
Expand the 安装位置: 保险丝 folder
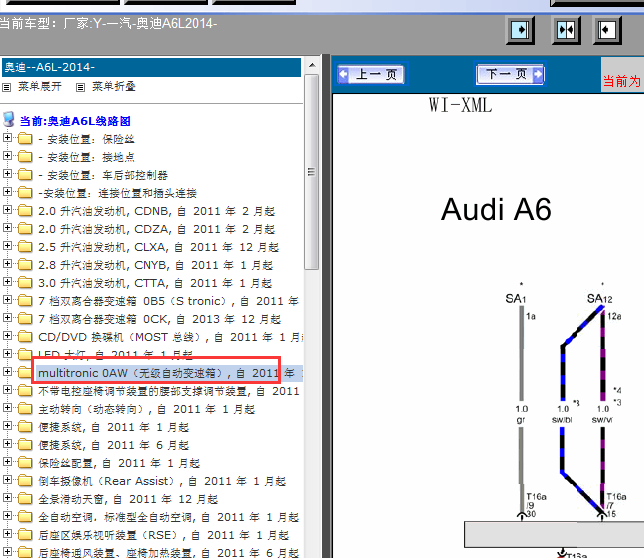point(7,138)
